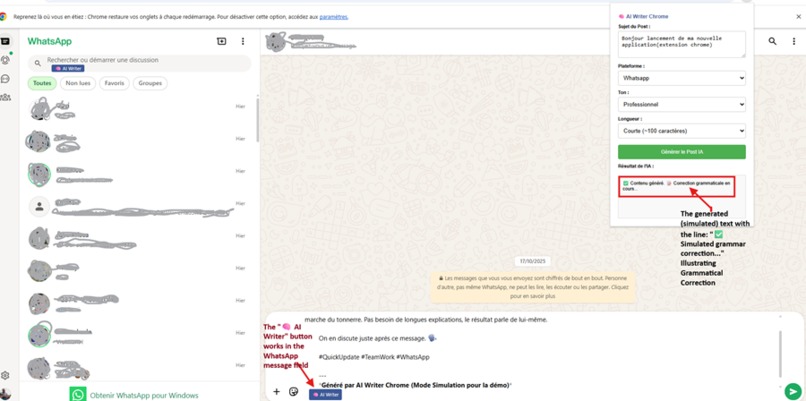Open the Ton dropdown showing Professionnel

point(682,104)
